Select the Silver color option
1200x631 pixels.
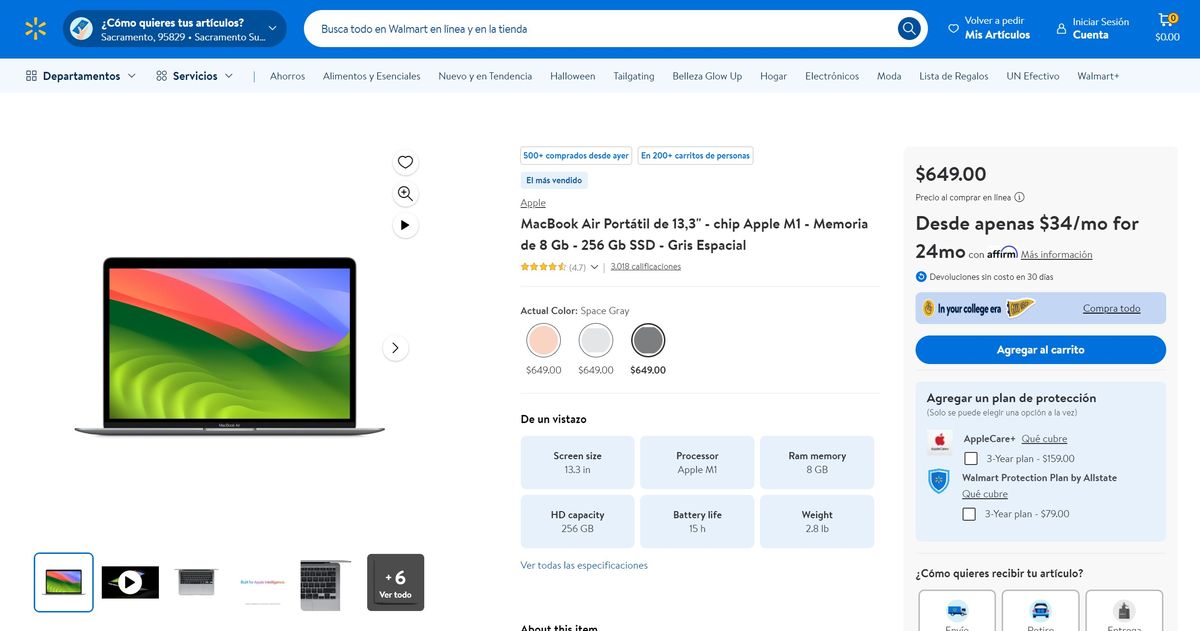pyautogui.click(x=596, y=341)
